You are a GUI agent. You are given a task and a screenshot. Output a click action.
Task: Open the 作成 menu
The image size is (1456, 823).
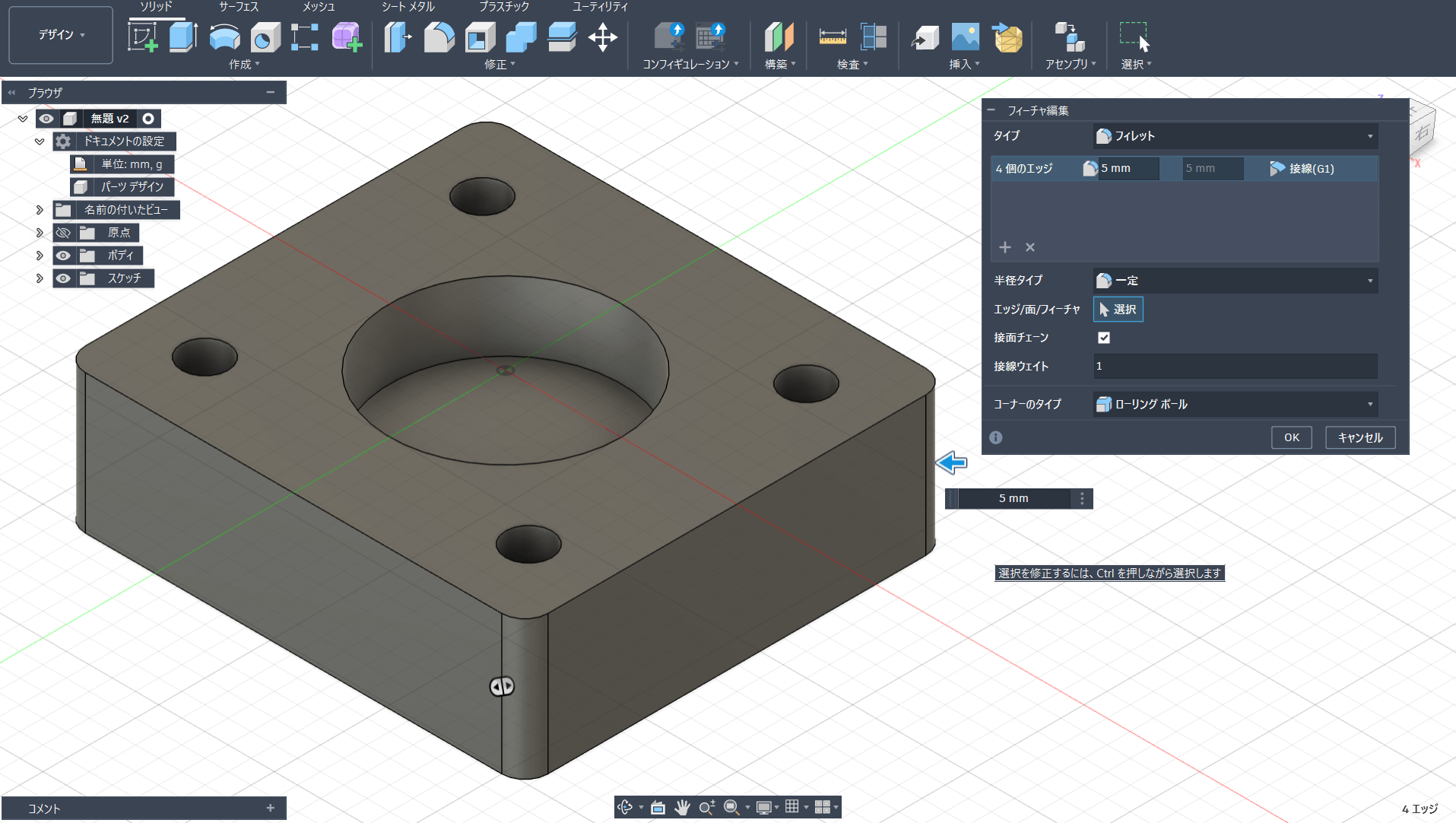(244, 65)
